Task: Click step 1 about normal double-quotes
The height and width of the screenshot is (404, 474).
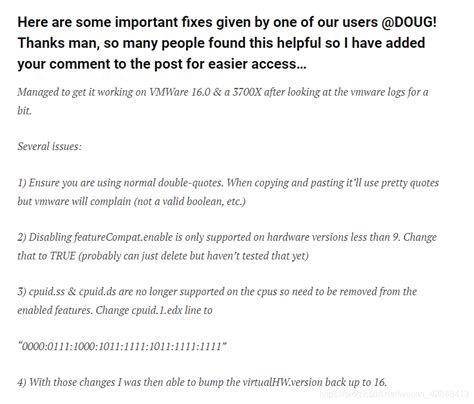Action: pyautogui.click(x=228, y=183)
